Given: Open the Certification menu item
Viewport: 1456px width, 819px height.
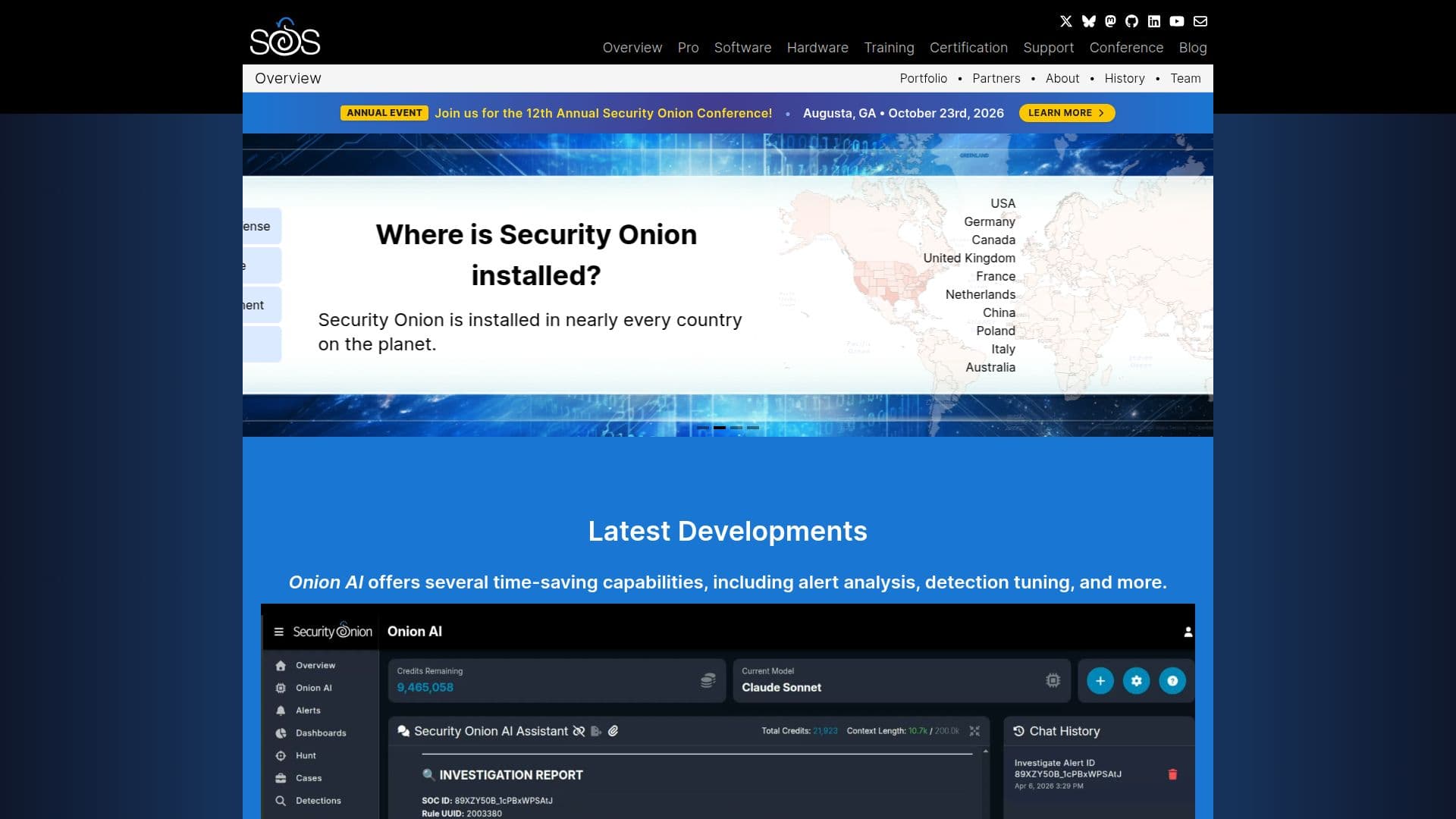Looking at the screenshot, I should [968, 48].
